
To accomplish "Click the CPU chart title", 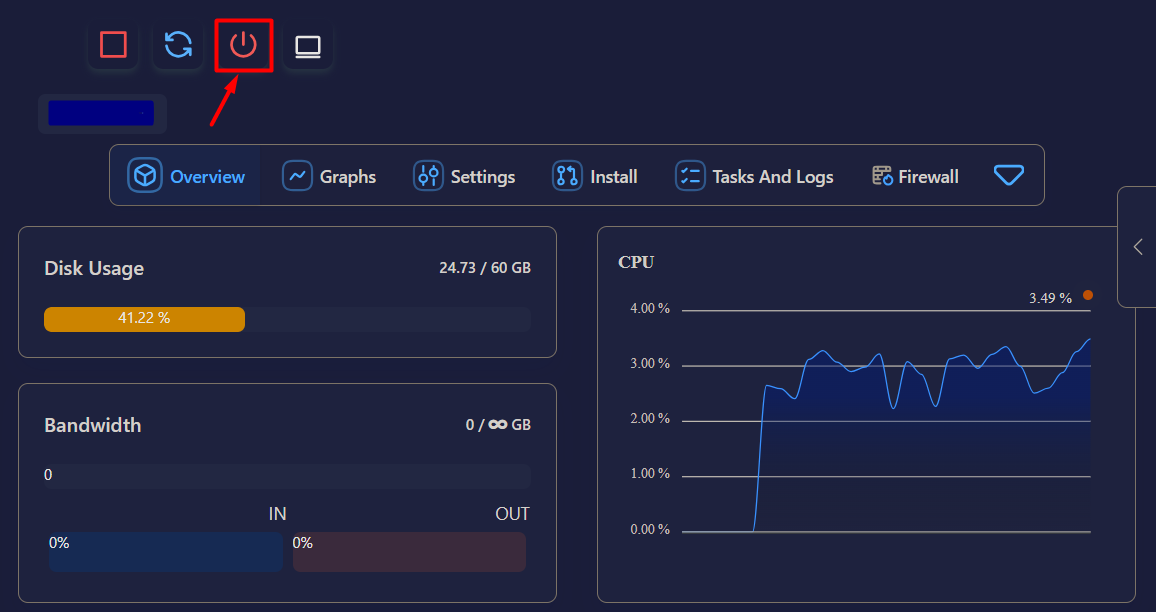I will [636, 262].
